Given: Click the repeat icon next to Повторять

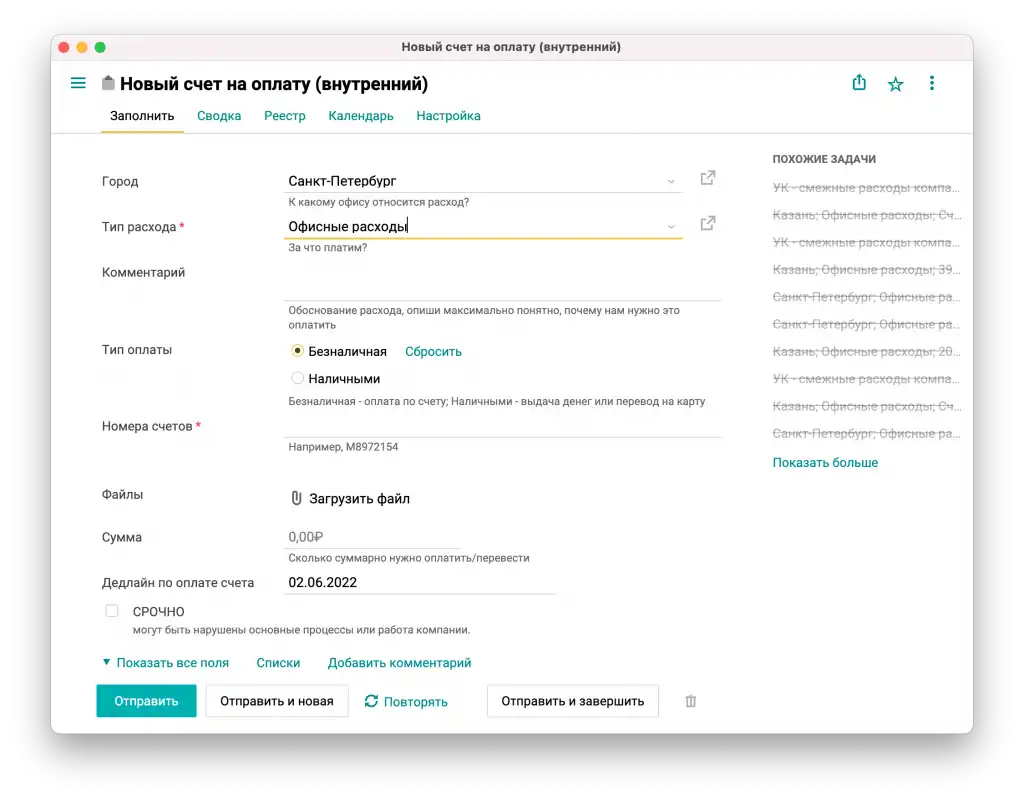Looking at the screenshot, I should (x=371, y=701).
